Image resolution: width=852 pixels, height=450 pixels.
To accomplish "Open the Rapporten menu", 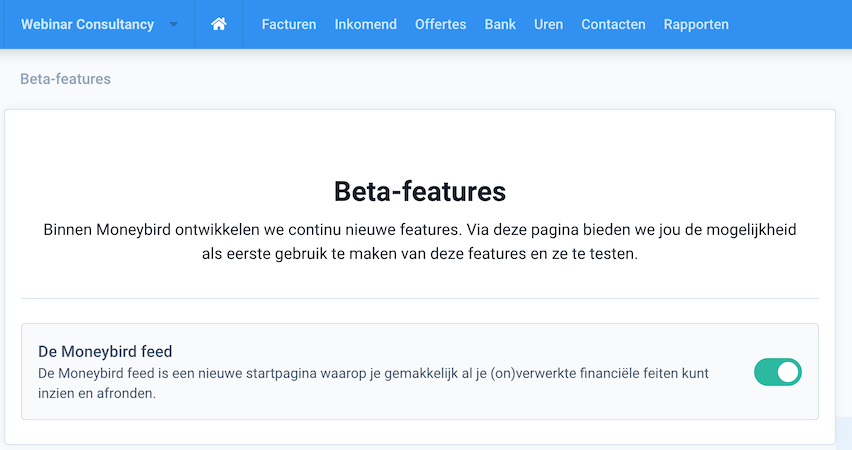I will 696,24.
